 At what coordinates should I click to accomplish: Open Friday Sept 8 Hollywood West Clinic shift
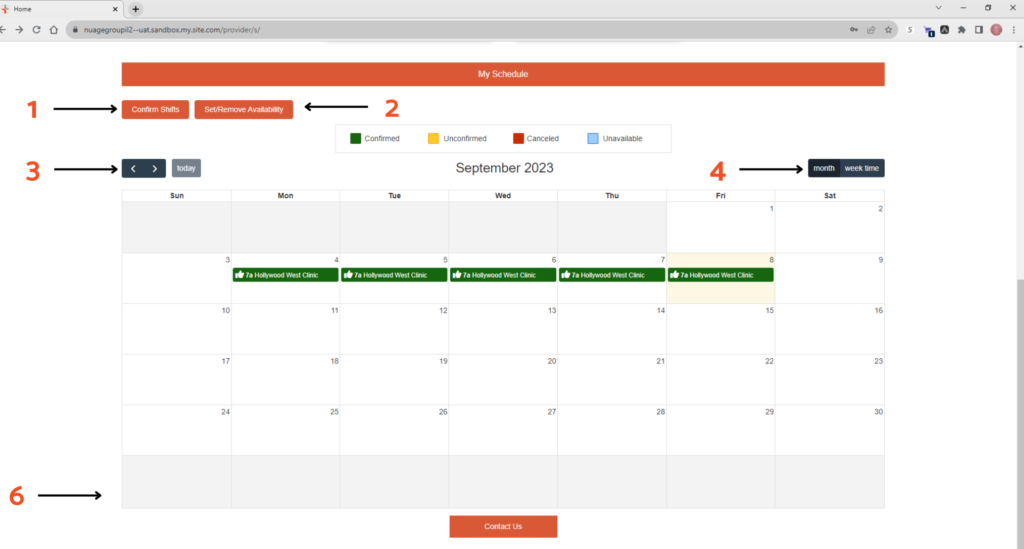click(x=721, y=275)
